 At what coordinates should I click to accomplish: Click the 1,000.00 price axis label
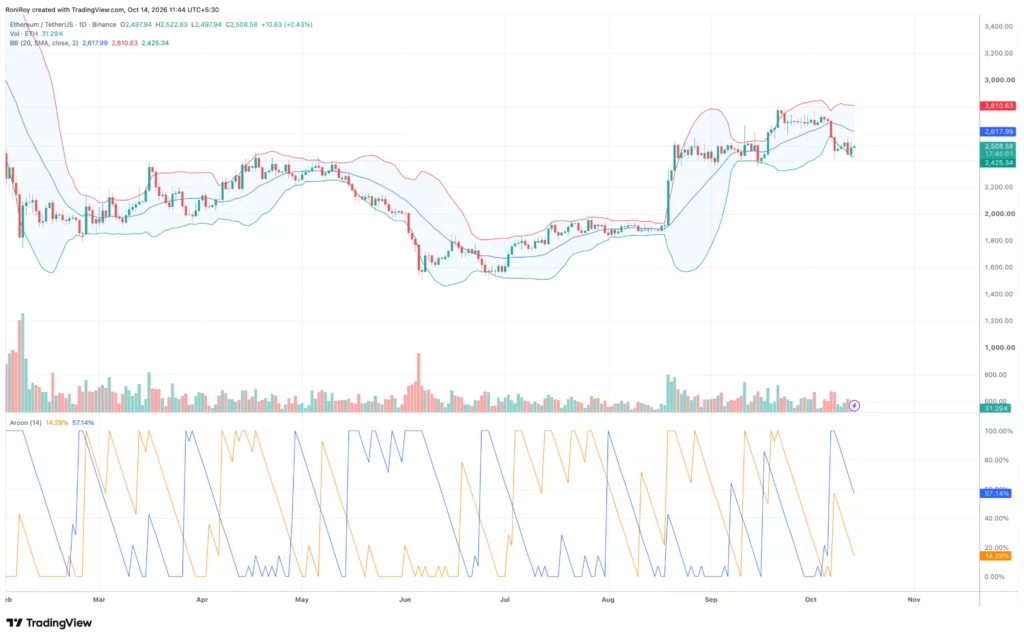click(999, 348)
